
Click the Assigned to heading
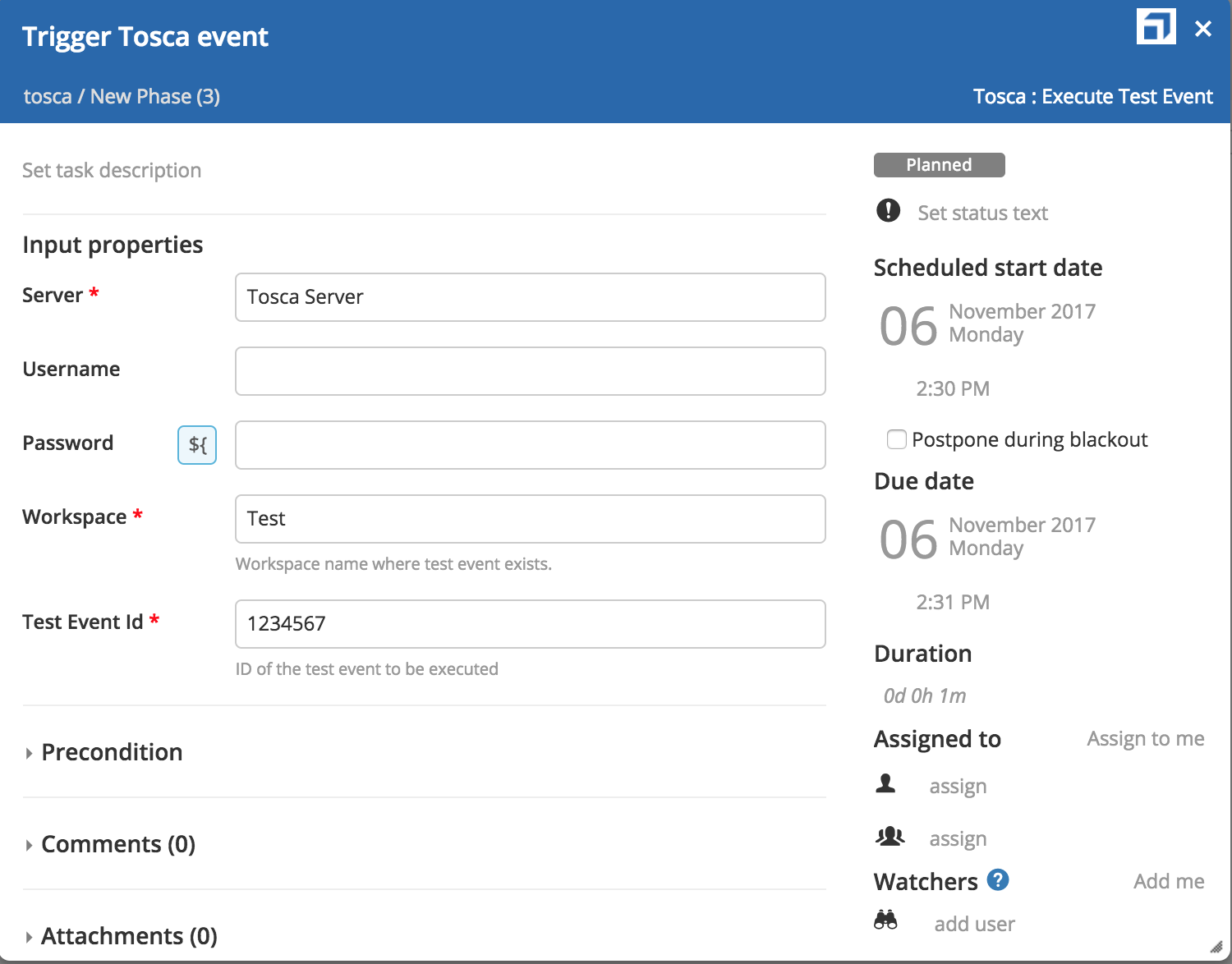(x=937, y=739)
